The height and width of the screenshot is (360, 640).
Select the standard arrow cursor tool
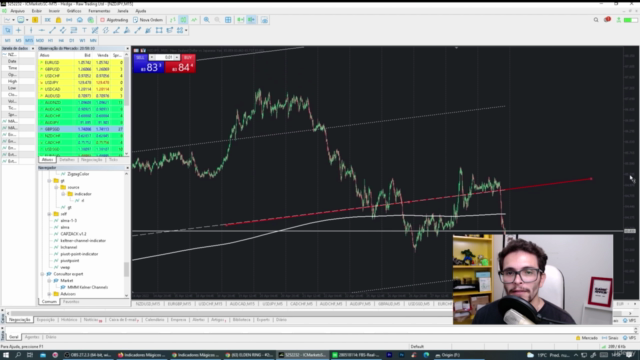(x=8, y=30)
